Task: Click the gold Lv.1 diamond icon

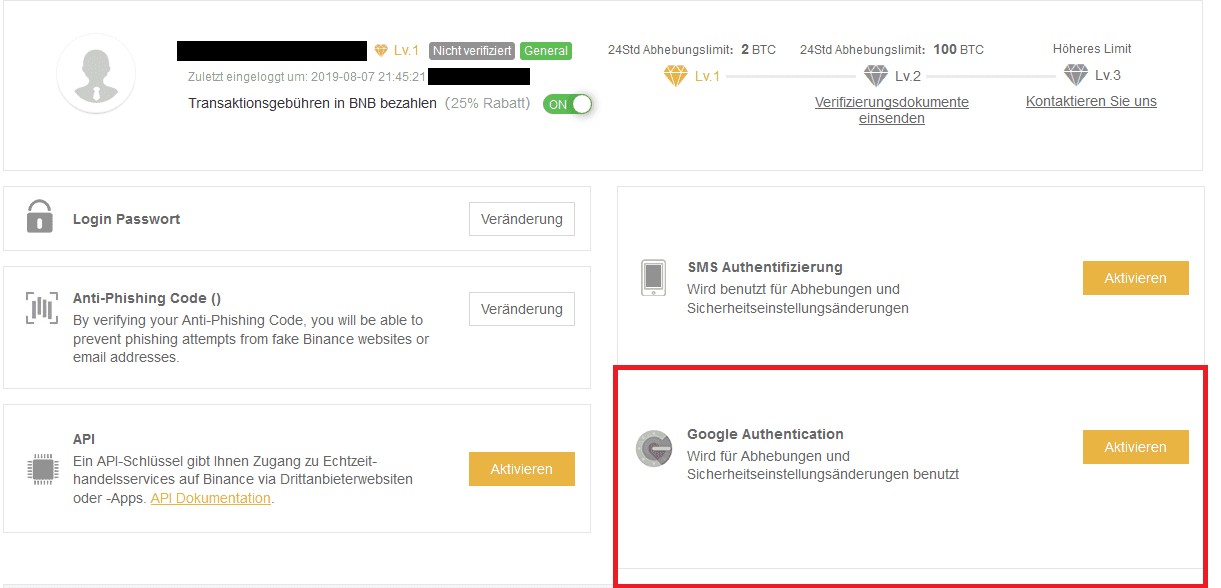Action: (676, 76)
